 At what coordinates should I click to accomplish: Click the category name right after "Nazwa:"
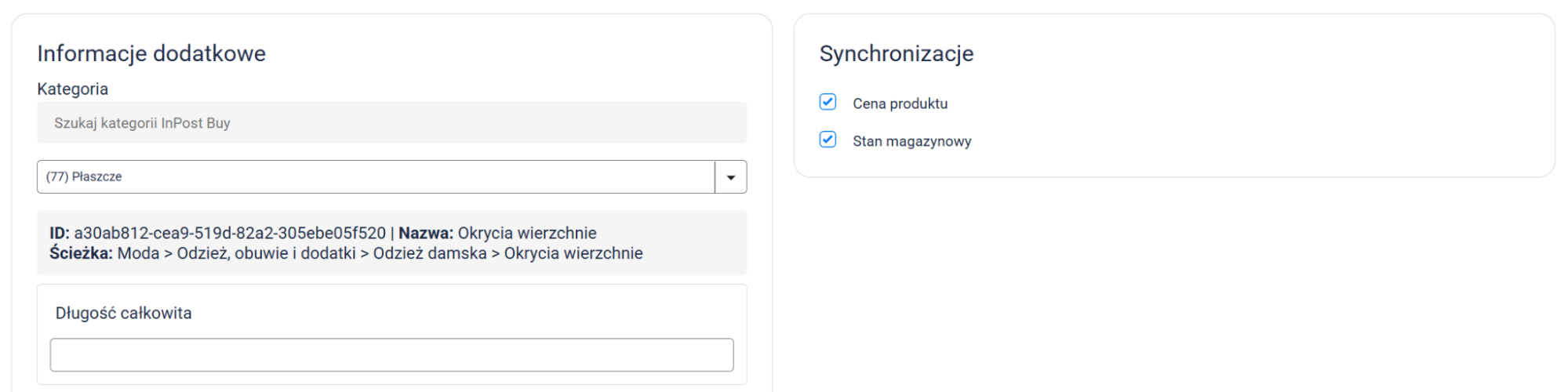(x=527, y=234)
